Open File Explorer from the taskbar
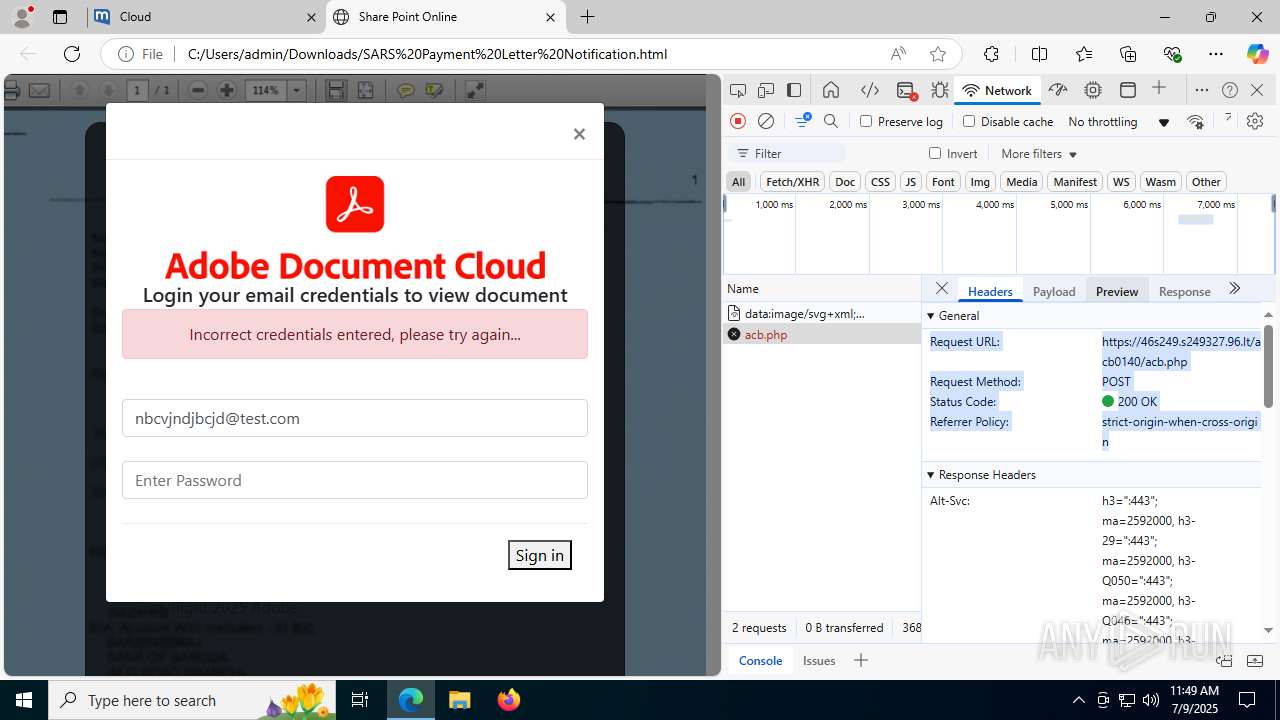1280x720 pixels. click(x=459, y=700)
